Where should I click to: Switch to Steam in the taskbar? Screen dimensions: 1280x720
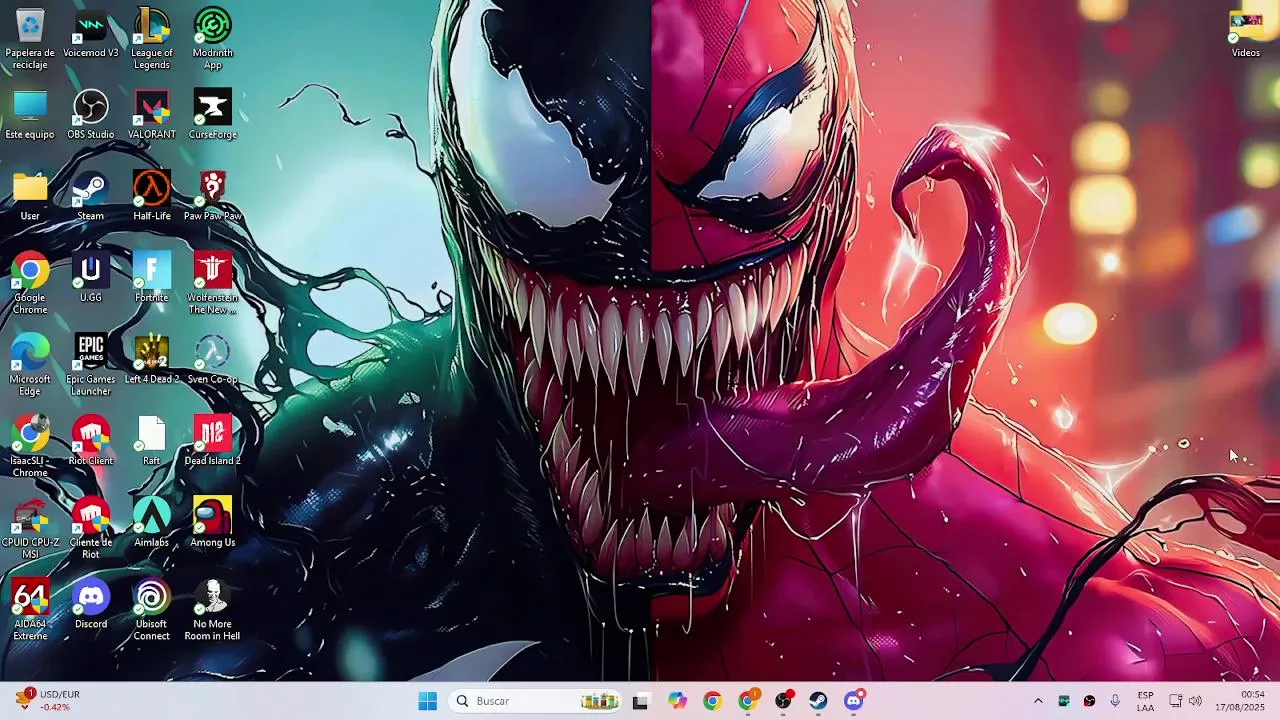[x=819, y=701]
